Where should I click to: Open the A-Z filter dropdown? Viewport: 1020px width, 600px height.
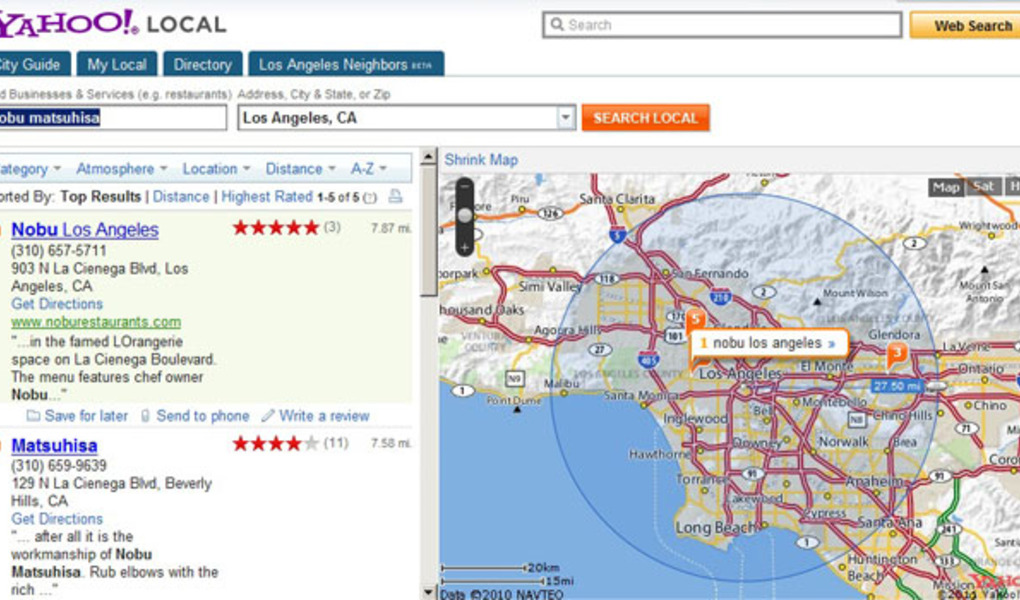[368, 169]
